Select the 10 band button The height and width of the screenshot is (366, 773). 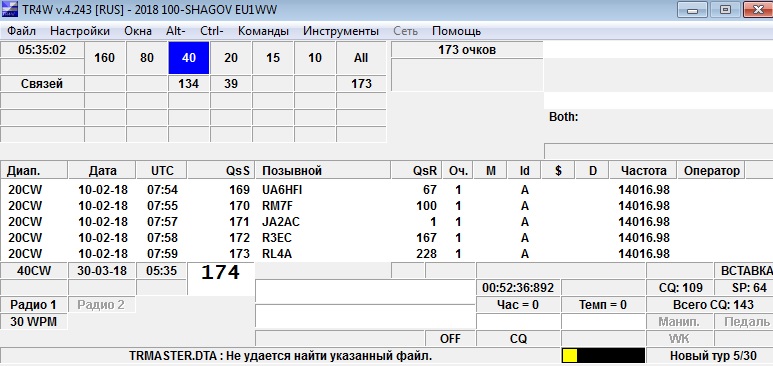(315, 58)
